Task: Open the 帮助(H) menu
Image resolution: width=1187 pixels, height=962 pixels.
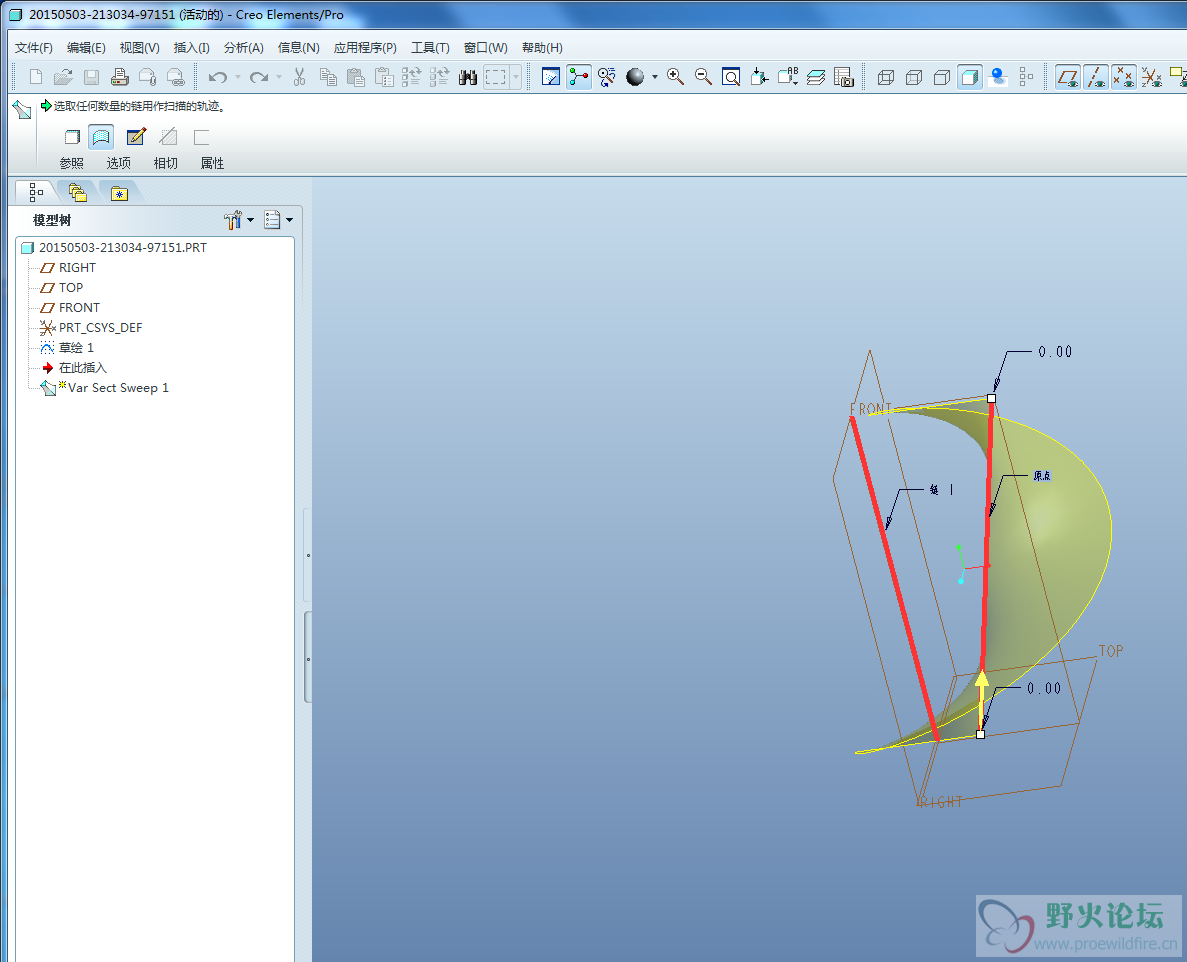Action: 542,48
